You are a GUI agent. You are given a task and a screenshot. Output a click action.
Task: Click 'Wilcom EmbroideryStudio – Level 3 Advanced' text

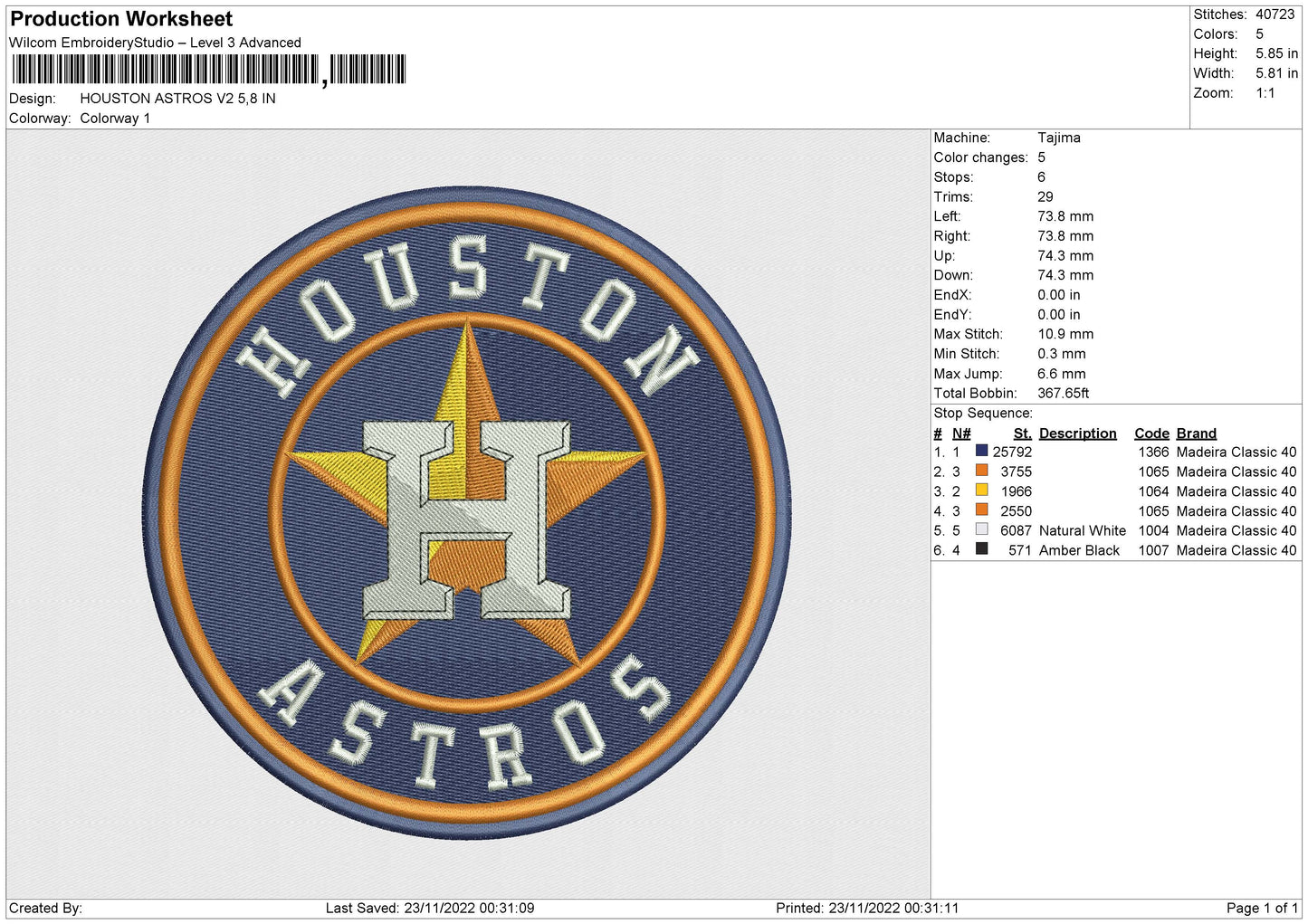[x=155, y=43]
